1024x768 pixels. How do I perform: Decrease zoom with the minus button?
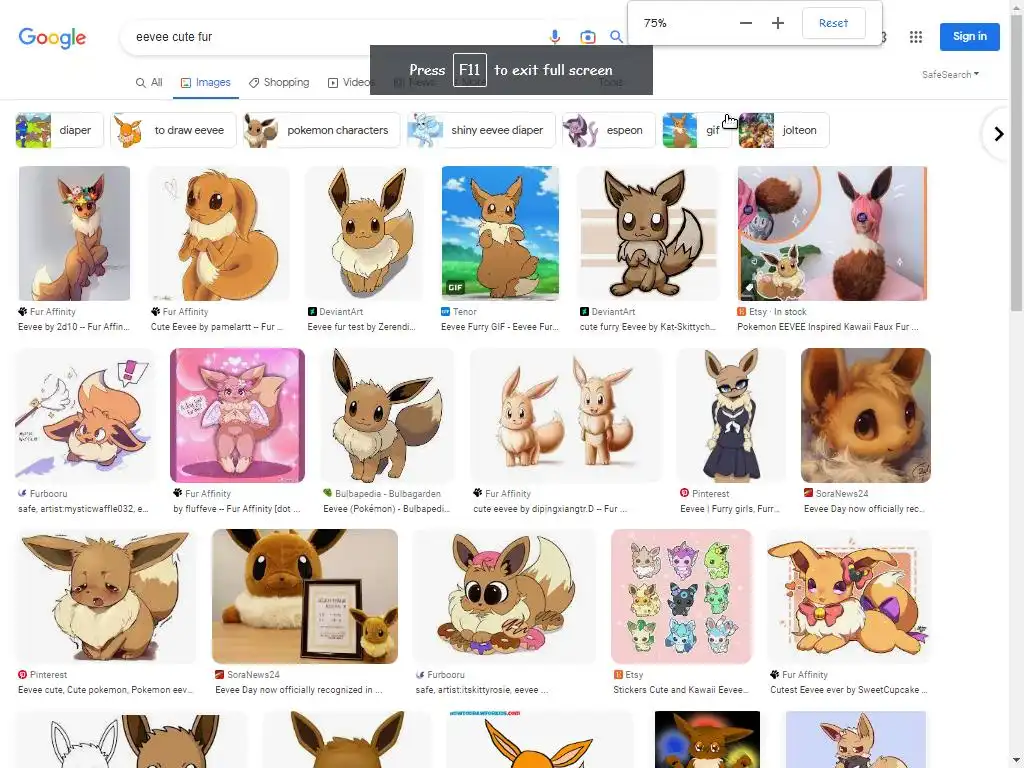746,23
